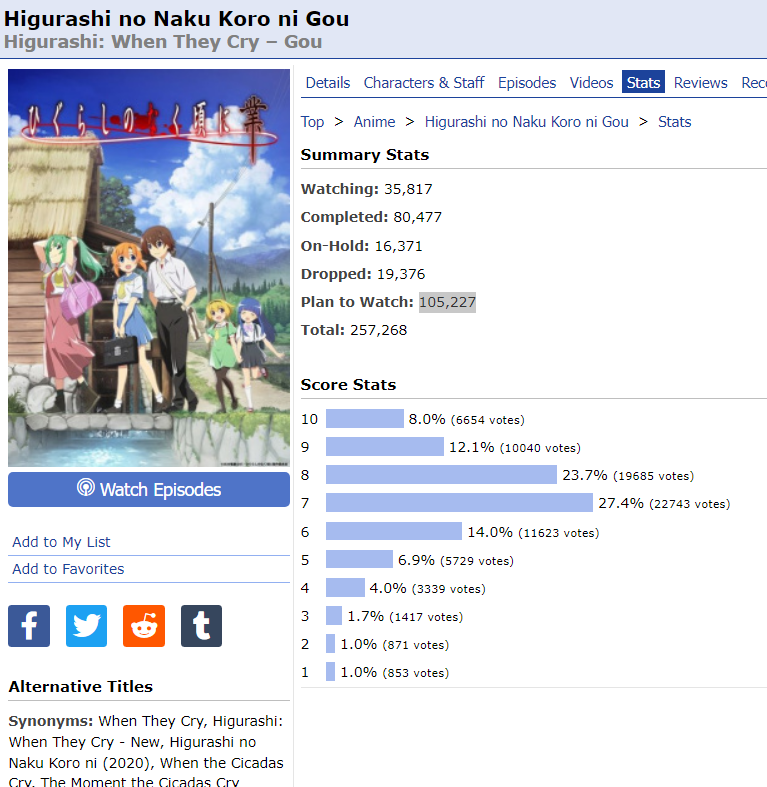This screenshot has height=787, width=767.
Task: Click Add to My List link
Action: pos(61,542)
